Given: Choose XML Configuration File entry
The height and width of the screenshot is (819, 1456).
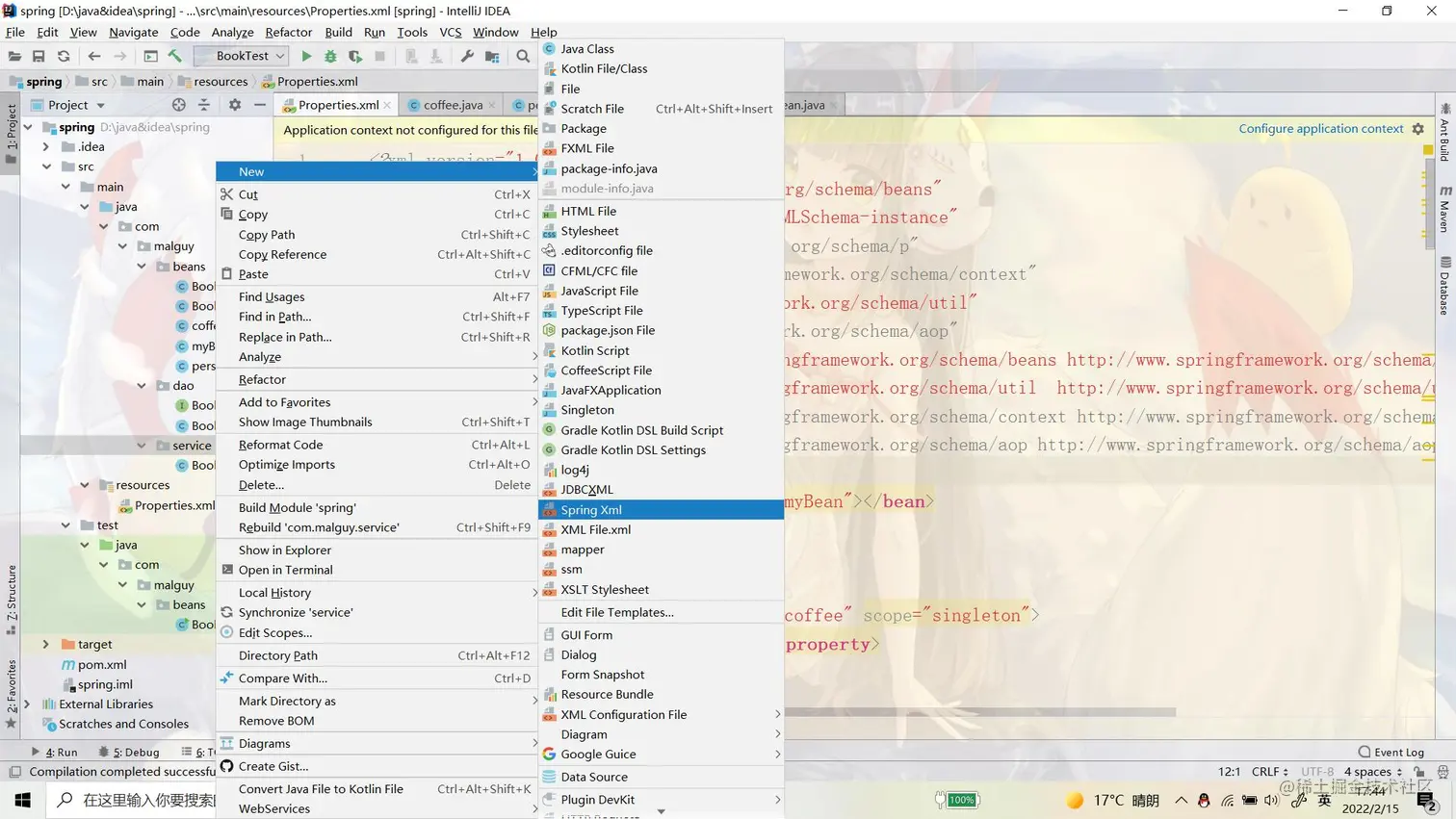Looking at the screenshot, I should (x=661, y=715).
